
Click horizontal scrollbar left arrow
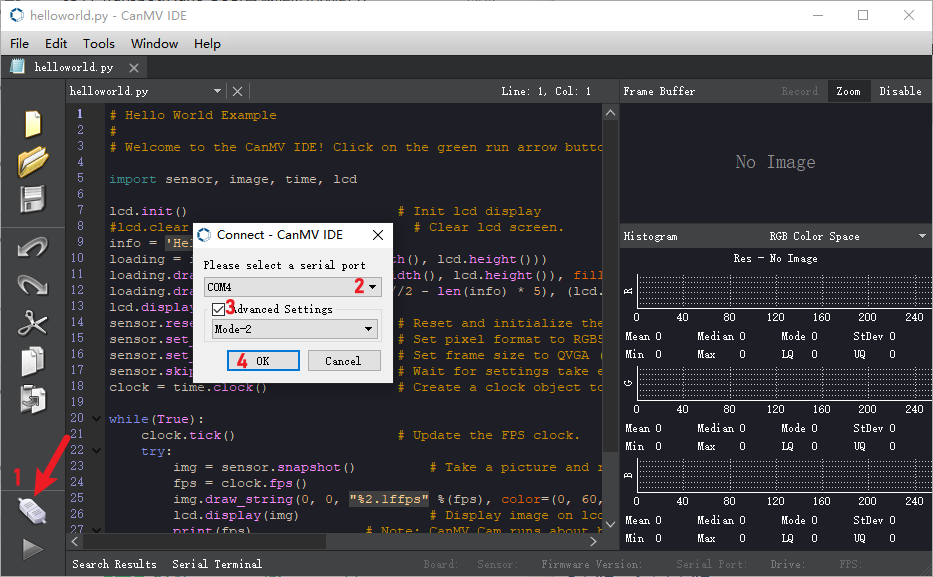pyautogui.click(x=75, y=541)
